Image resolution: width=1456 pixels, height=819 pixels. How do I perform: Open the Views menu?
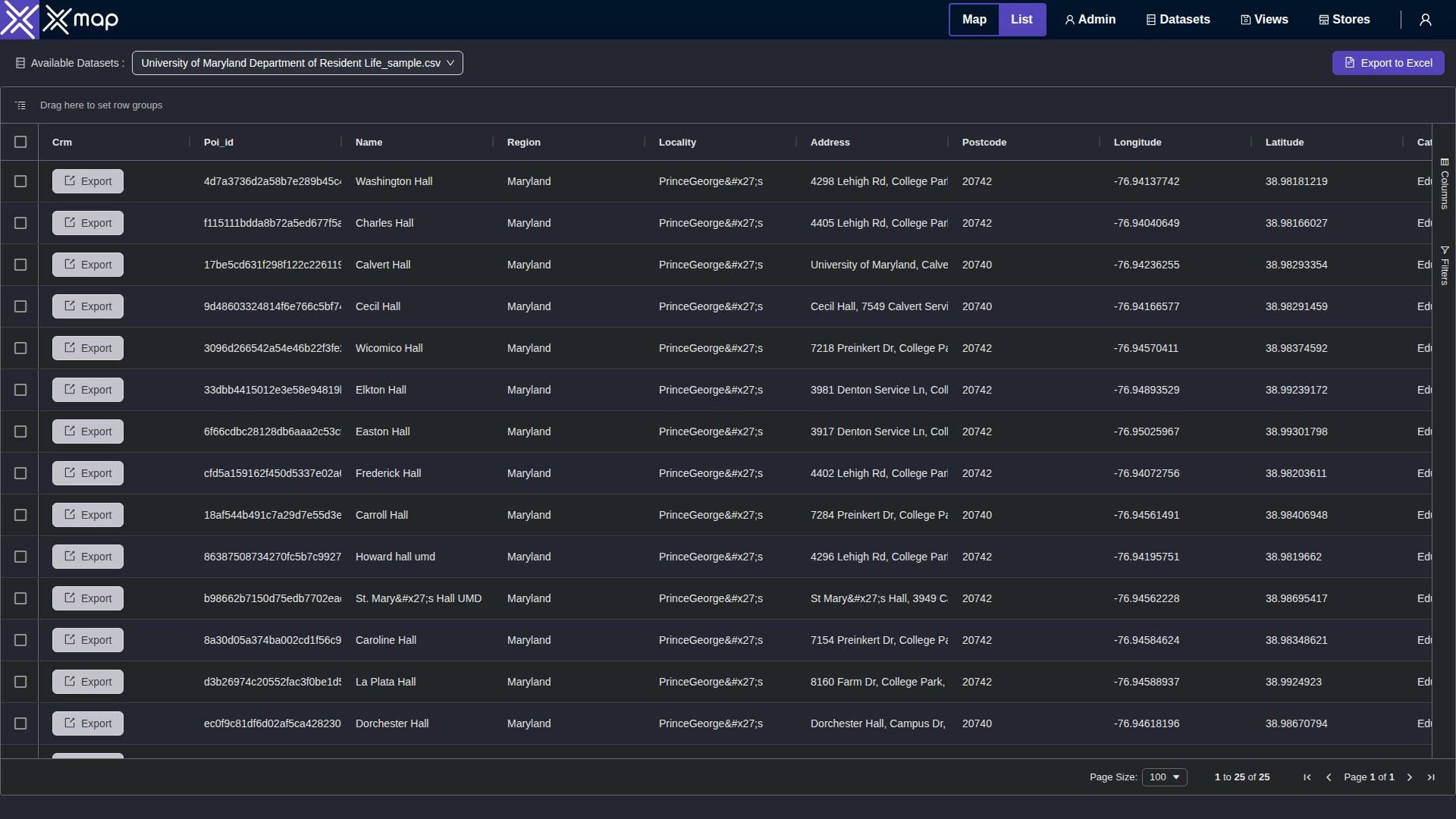1265,20
